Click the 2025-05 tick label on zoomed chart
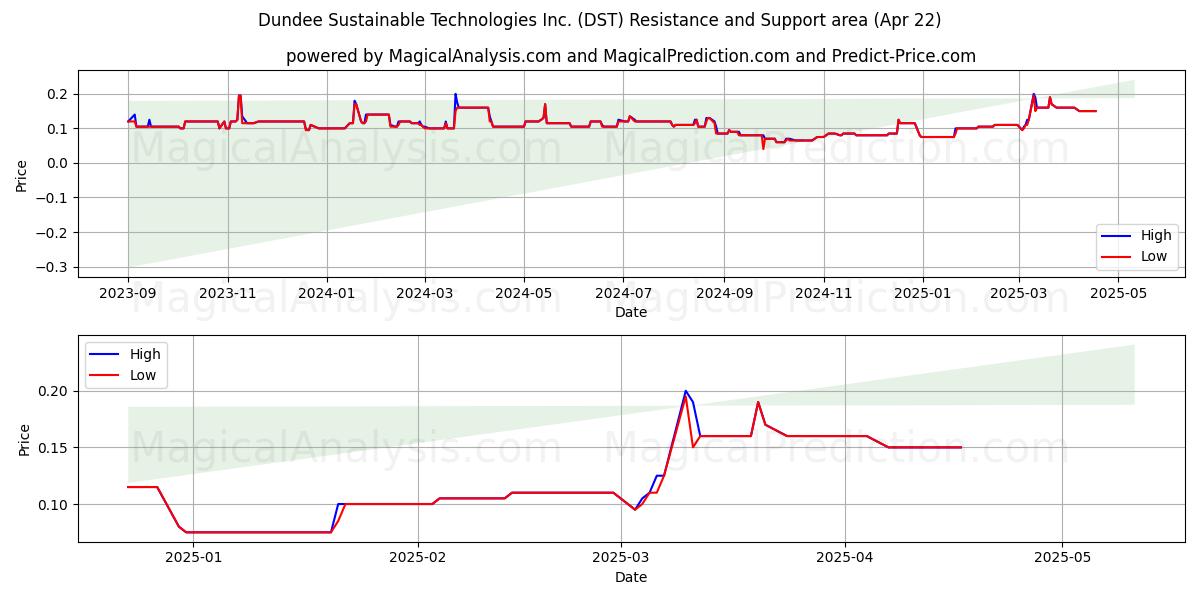 click(x=1063, y=559)
